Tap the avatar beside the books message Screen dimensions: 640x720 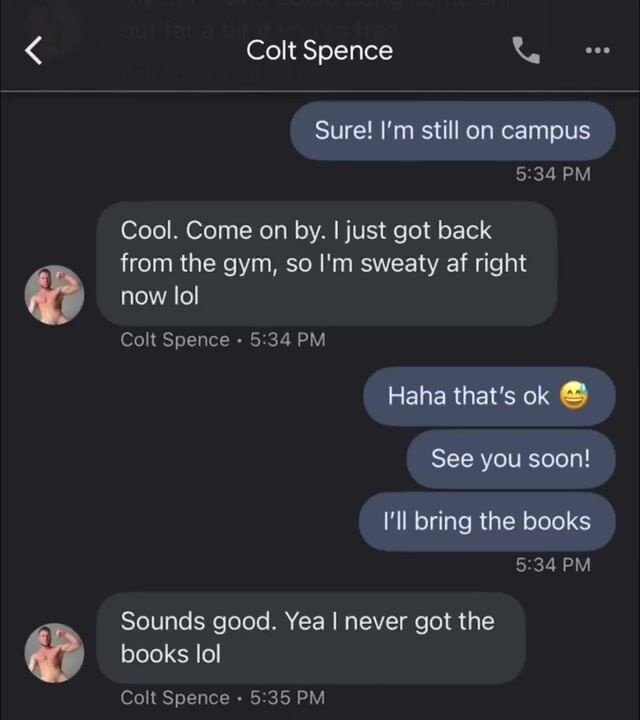(x=54, y=652)
